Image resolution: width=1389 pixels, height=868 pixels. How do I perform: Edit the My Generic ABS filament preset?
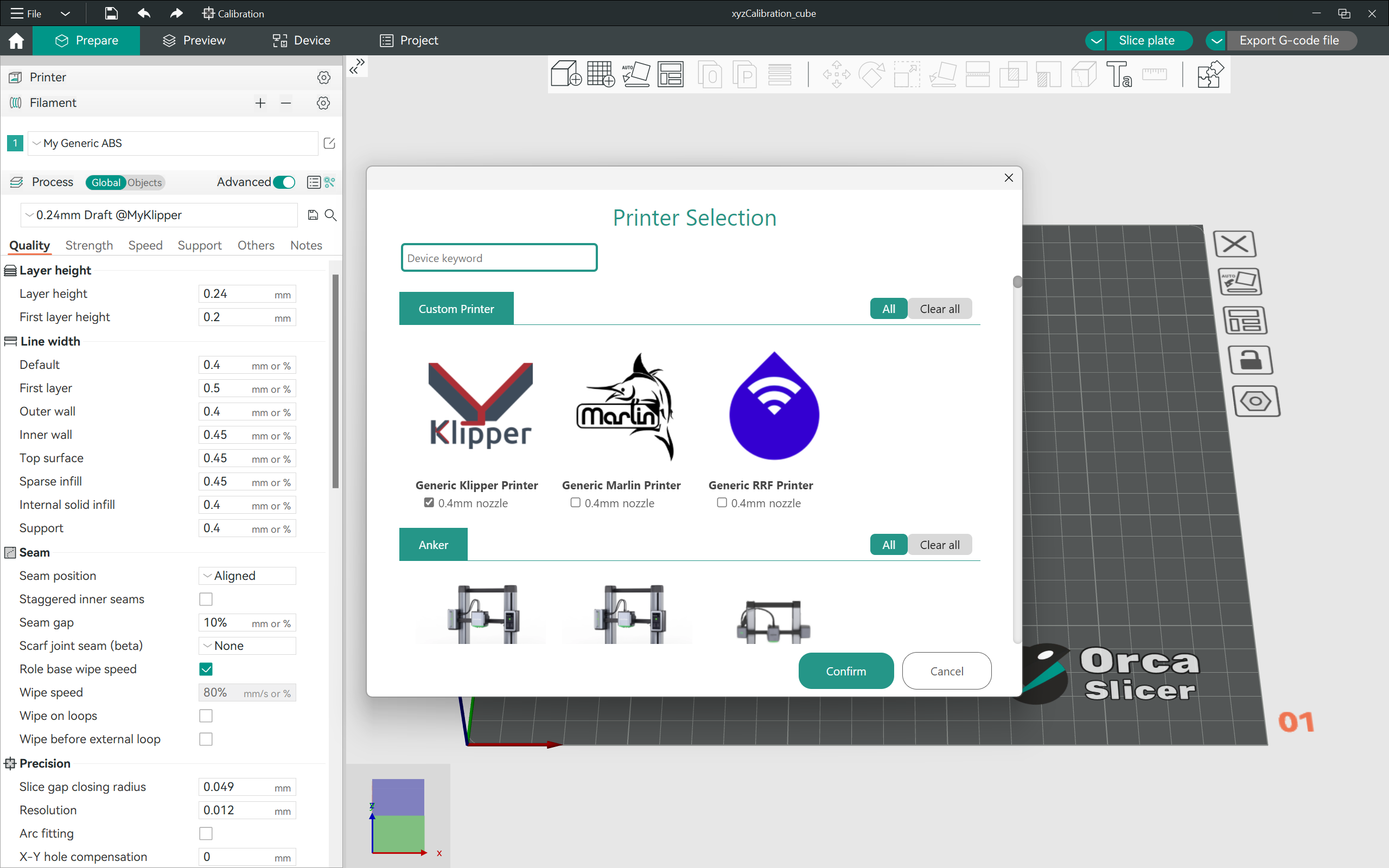click(329, 143)
